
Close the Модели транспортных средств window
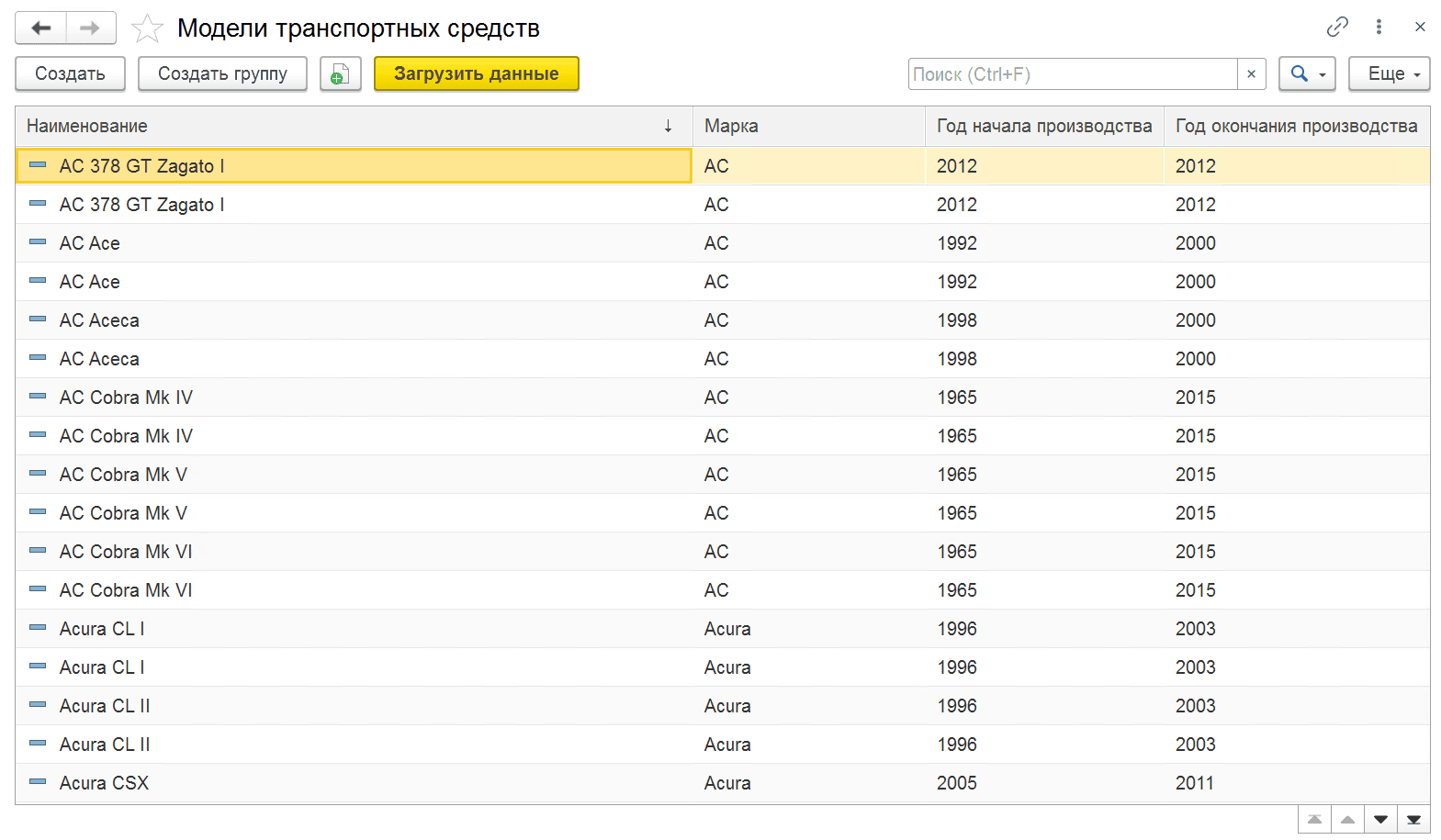click(x=1420, y=27)
